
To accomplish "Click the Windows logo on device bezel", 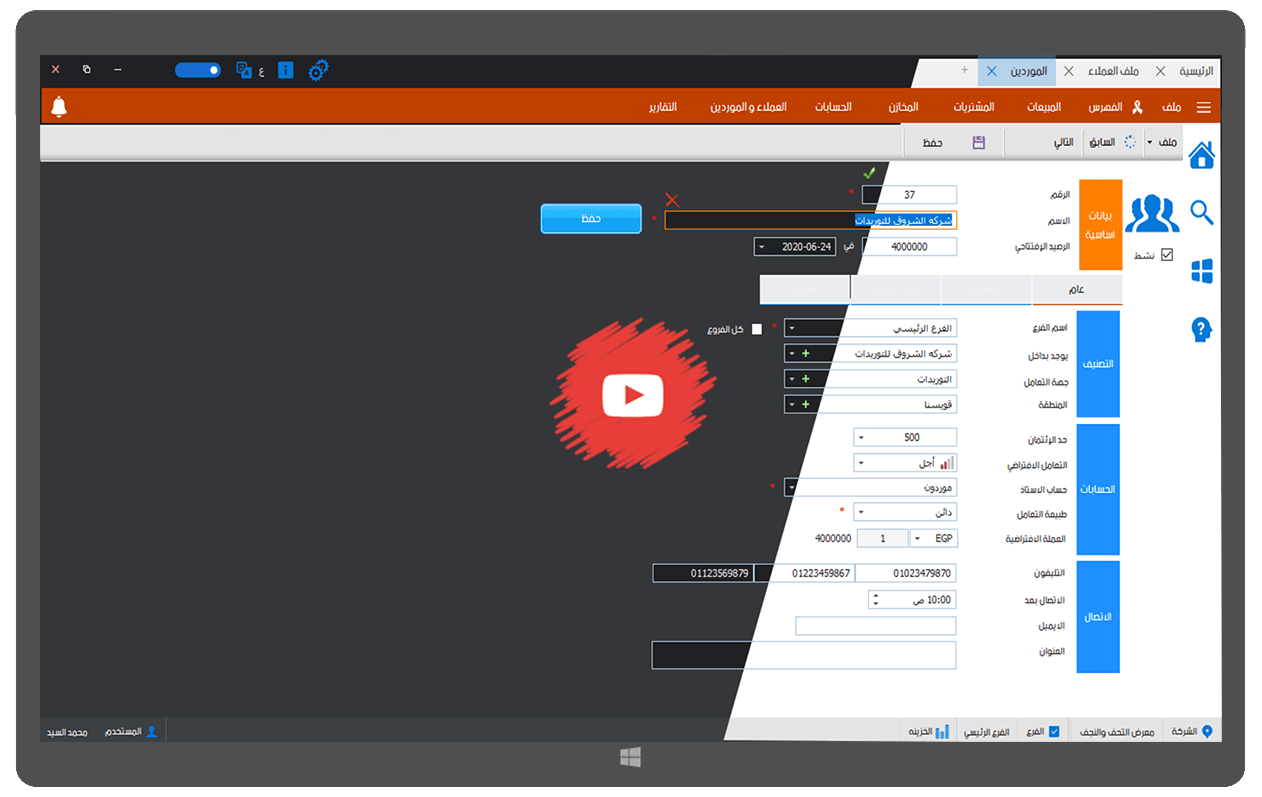I will click(x=630, y=758).
